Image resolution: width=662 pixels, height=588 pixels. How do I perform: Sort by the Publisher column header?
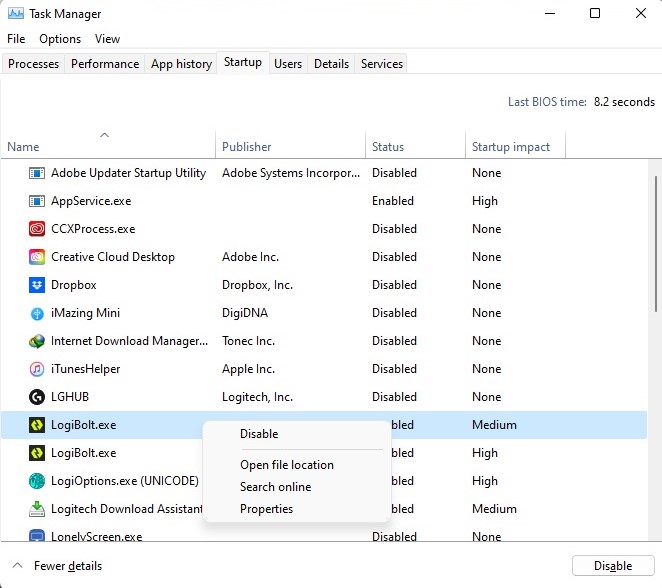290,147
